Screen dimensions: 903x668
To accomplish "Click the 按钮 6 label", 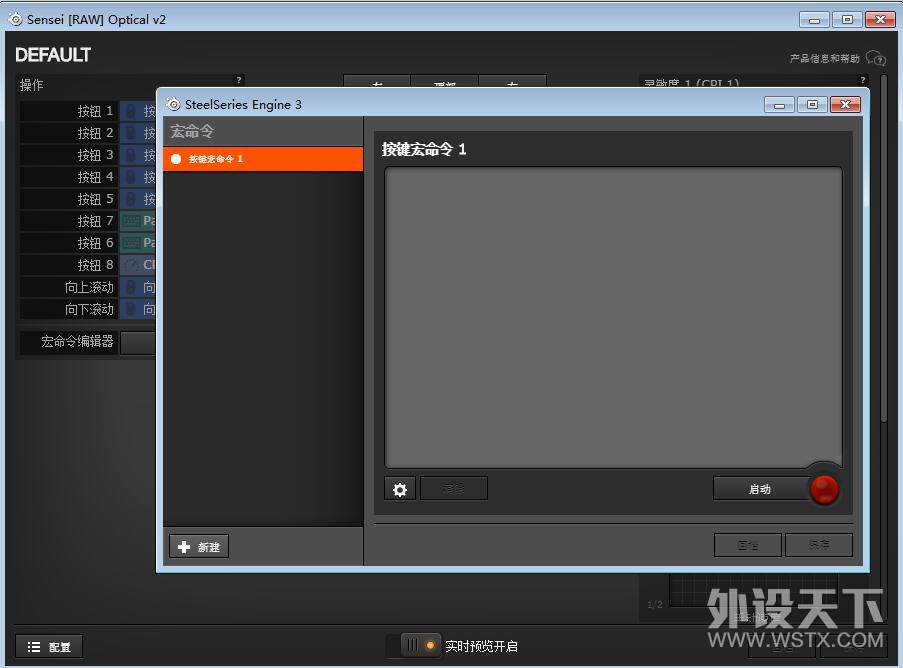I will (x=95, y=243).
